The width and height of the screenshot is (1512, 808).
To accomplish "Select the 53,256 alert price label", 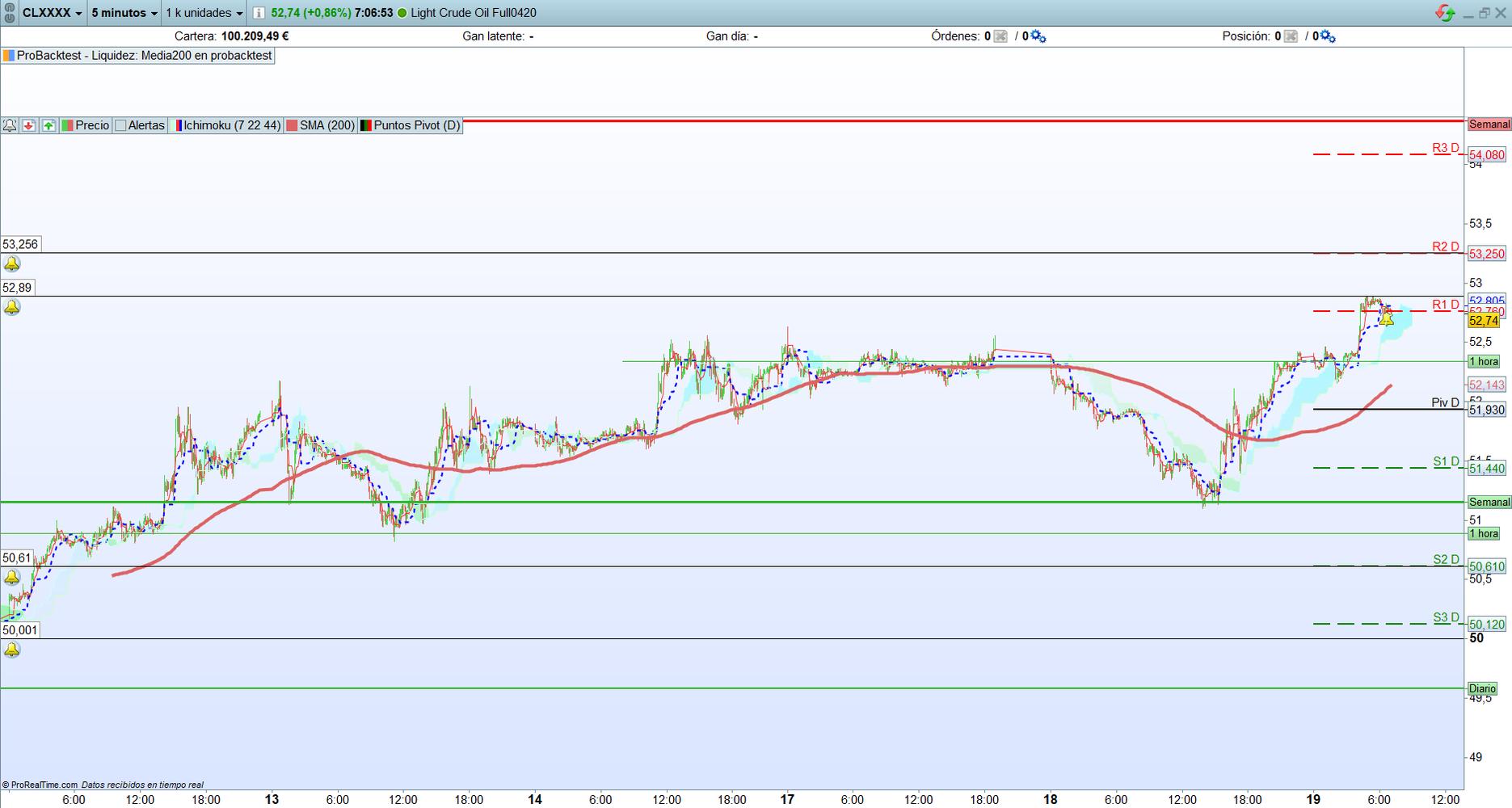I will pos(20,245).
